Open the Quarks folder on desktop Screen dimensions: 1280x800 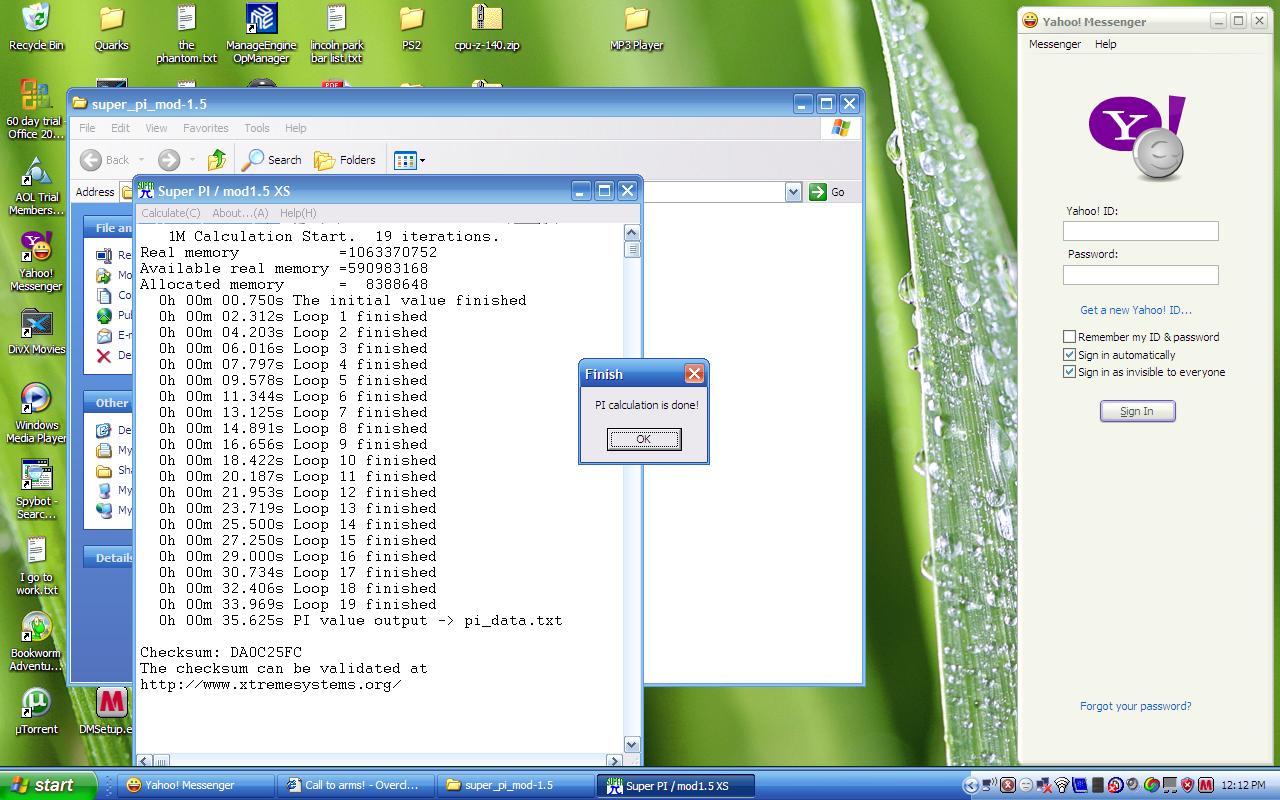pos(111,27)
